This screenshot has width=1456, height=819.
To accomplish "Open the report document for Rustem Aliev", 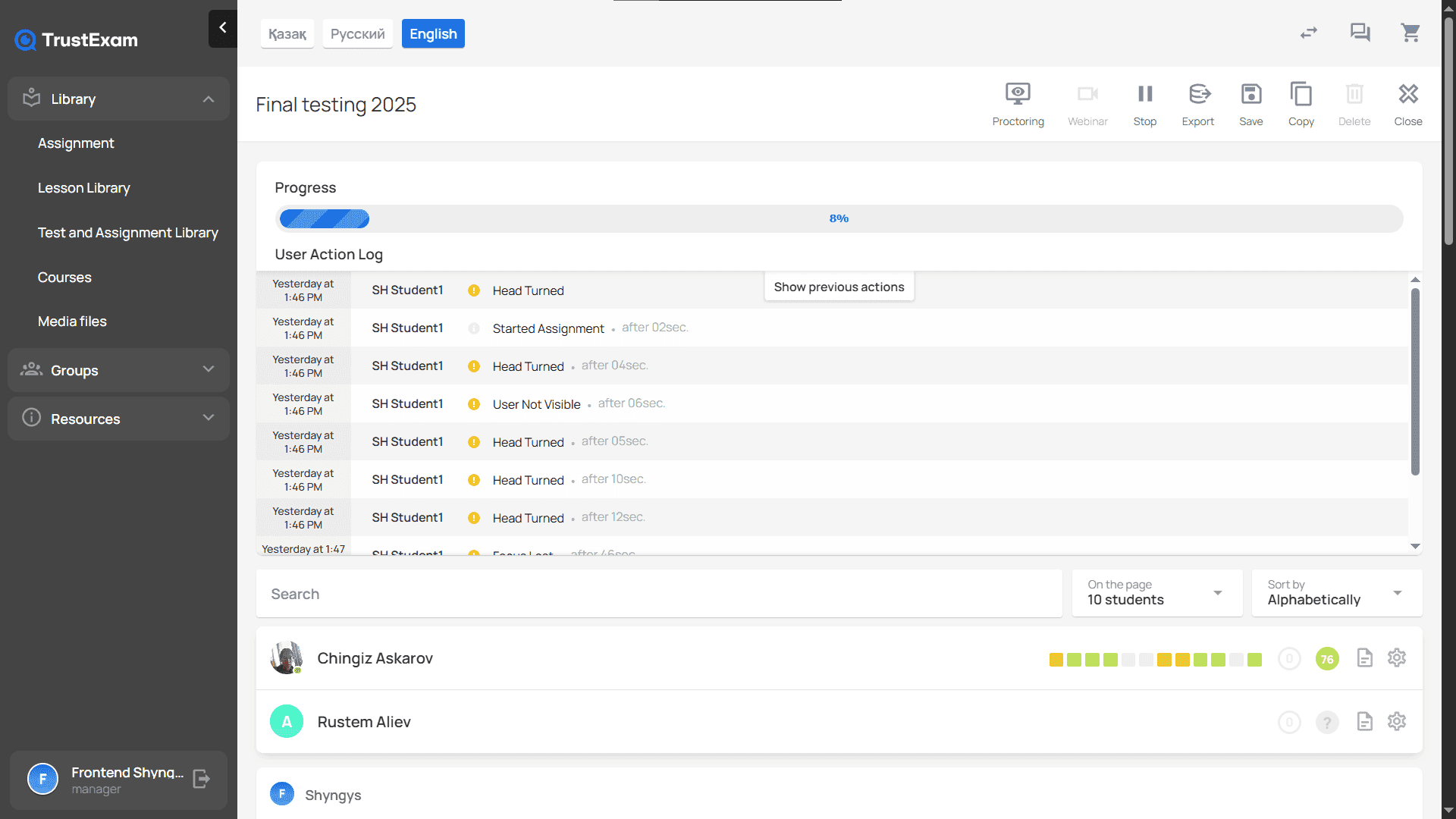I will pos(1365,722).
